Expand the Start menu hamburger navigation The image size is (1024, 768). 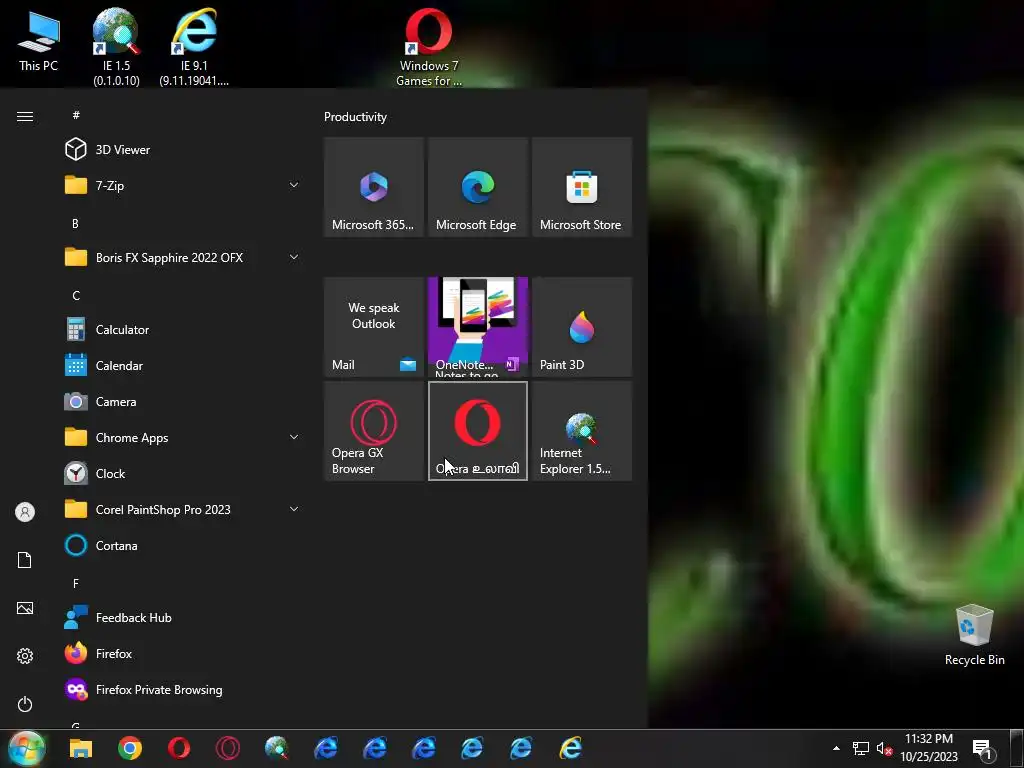pos(25,116)
